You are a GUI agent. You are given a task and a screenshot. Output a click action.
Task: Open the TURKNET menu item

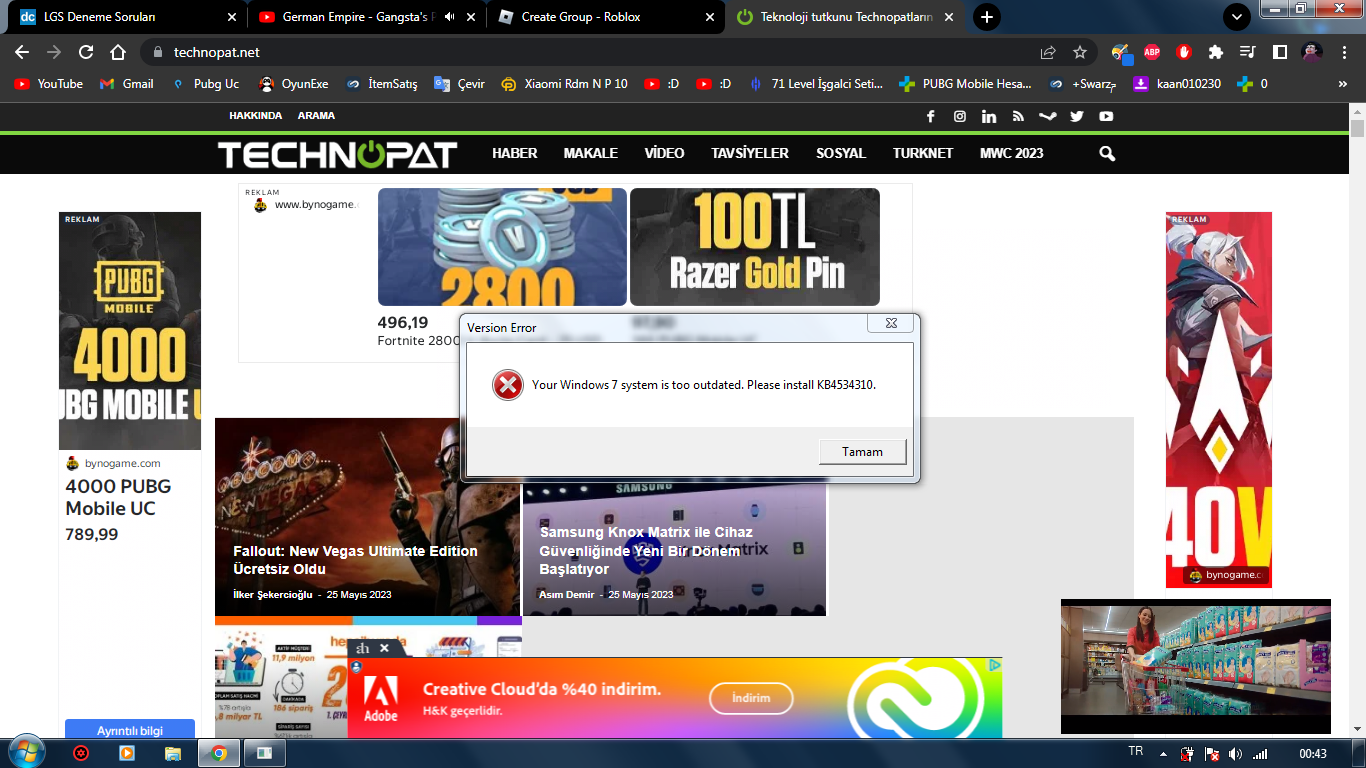coord(923,153)
